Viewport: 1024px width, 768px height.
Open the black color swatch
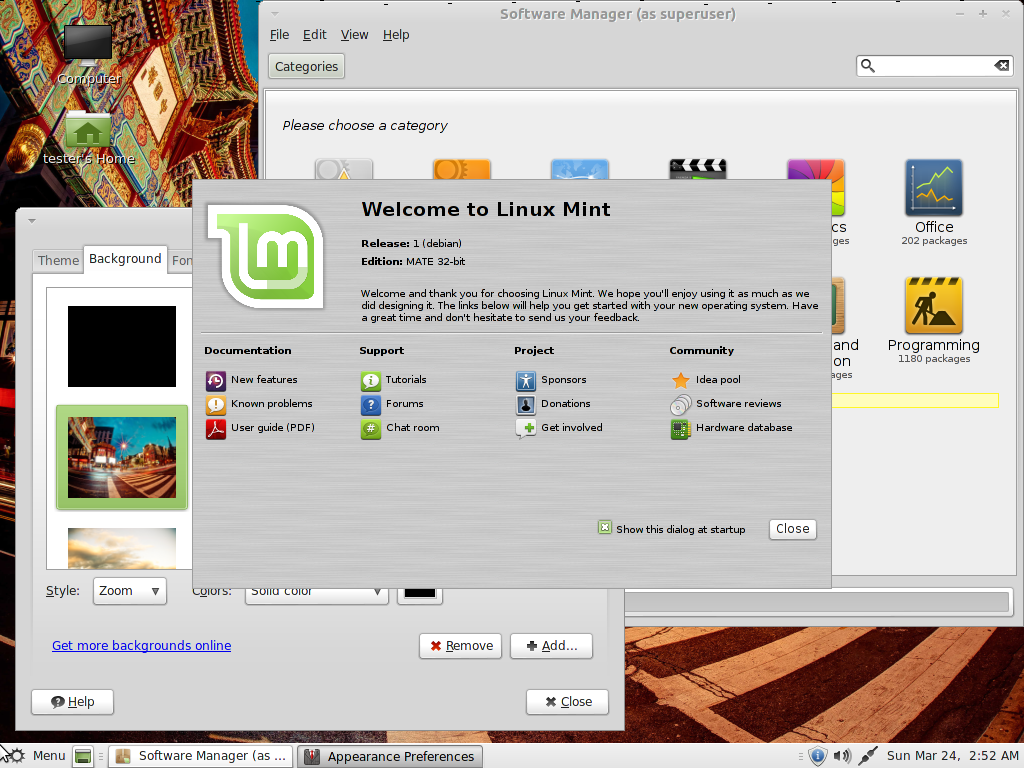point(419,593)
